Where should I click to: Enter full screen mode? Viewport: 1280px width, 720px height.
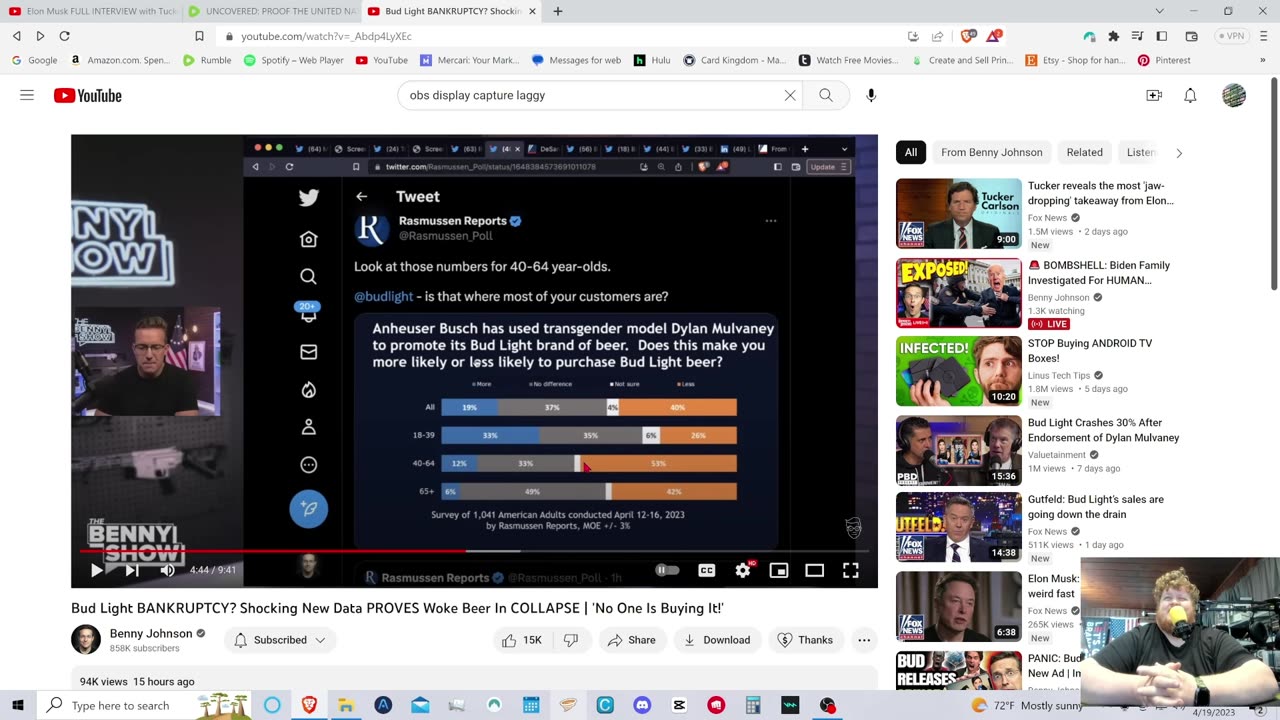click(851, 570)
